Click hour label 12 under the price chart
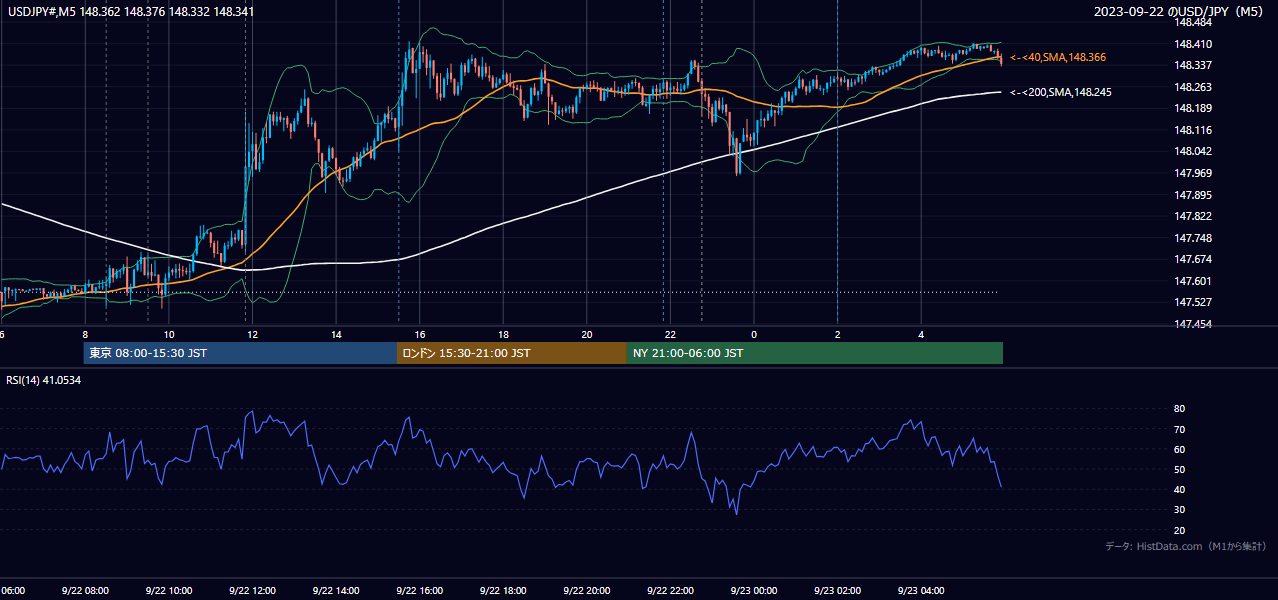 coord(252,334)
